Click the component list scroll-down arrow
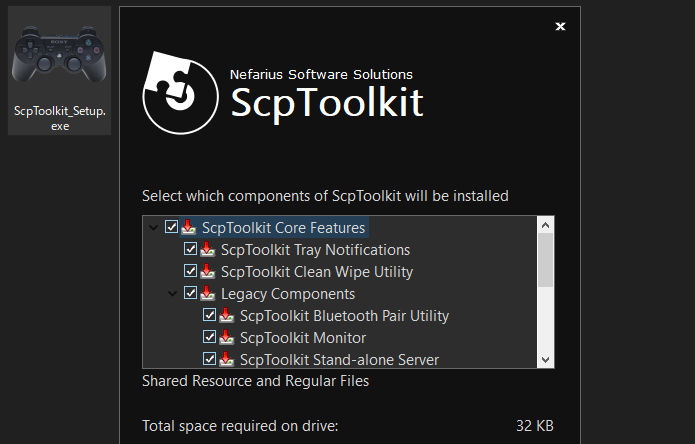Image resolution: width=695 pixels, height=444 pixels. (546, 359)
